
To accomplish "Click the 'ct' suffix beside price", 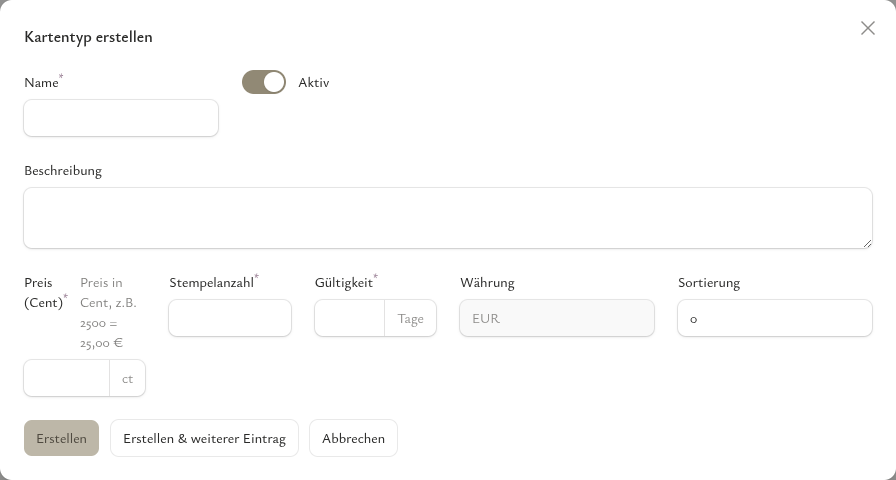I will [x=127, y=379].
